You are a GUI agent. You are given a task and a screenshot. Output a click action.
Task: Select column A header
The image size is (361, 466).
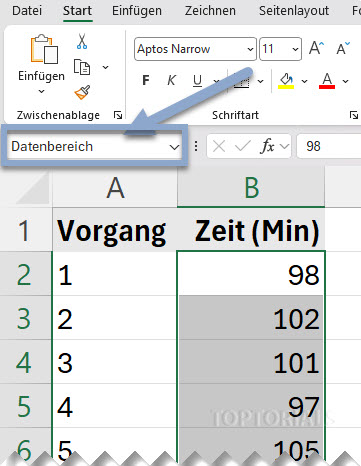point(115,188)
